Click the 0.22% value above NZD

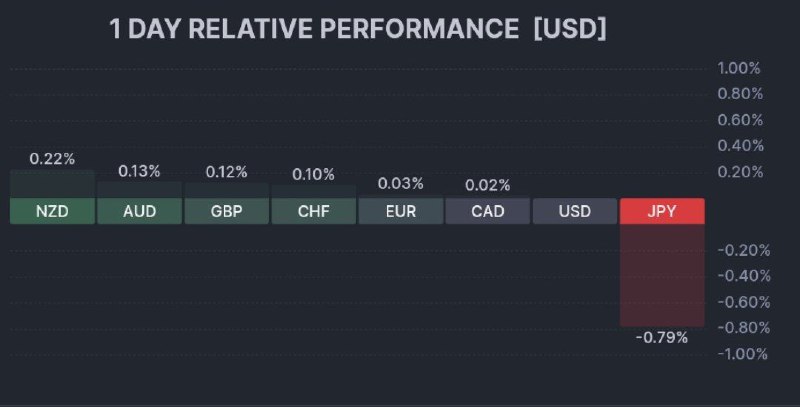pyautogui.click(x=52, y=159)
